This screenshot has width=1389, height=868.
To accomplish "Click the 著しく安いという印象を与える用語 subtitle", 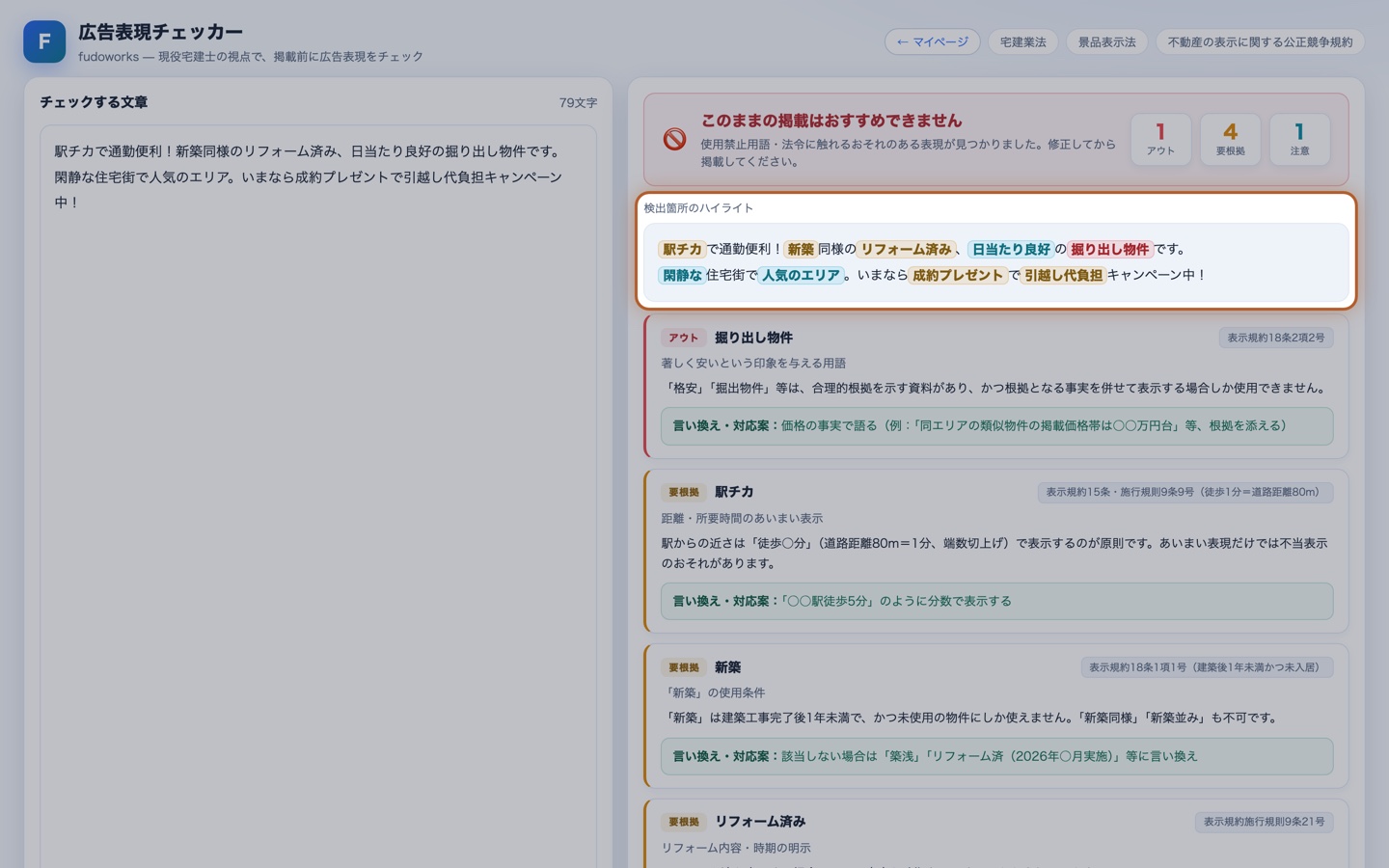I will coord(753,363).
